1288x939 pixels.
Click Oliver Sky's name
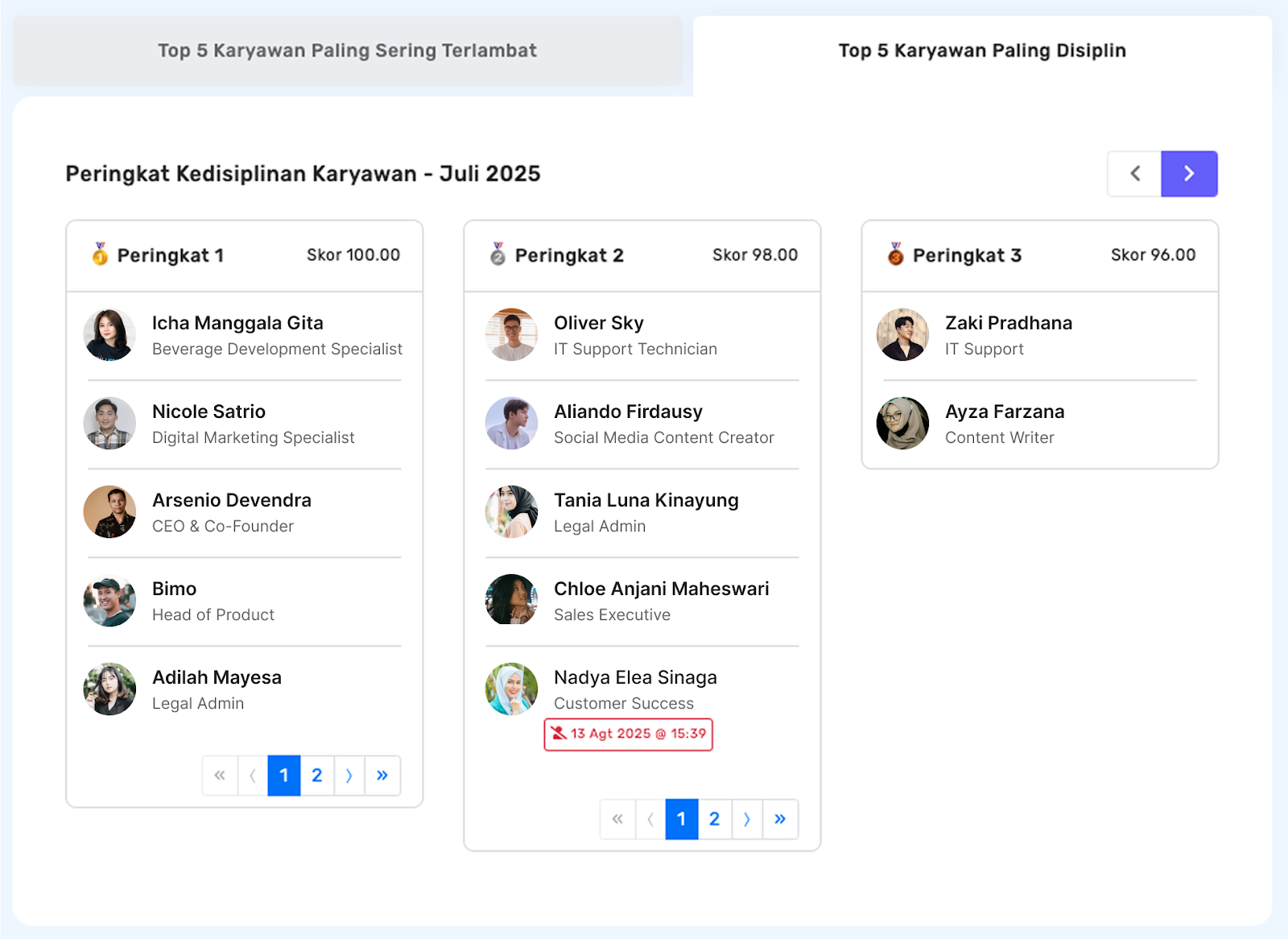(598, 323)
